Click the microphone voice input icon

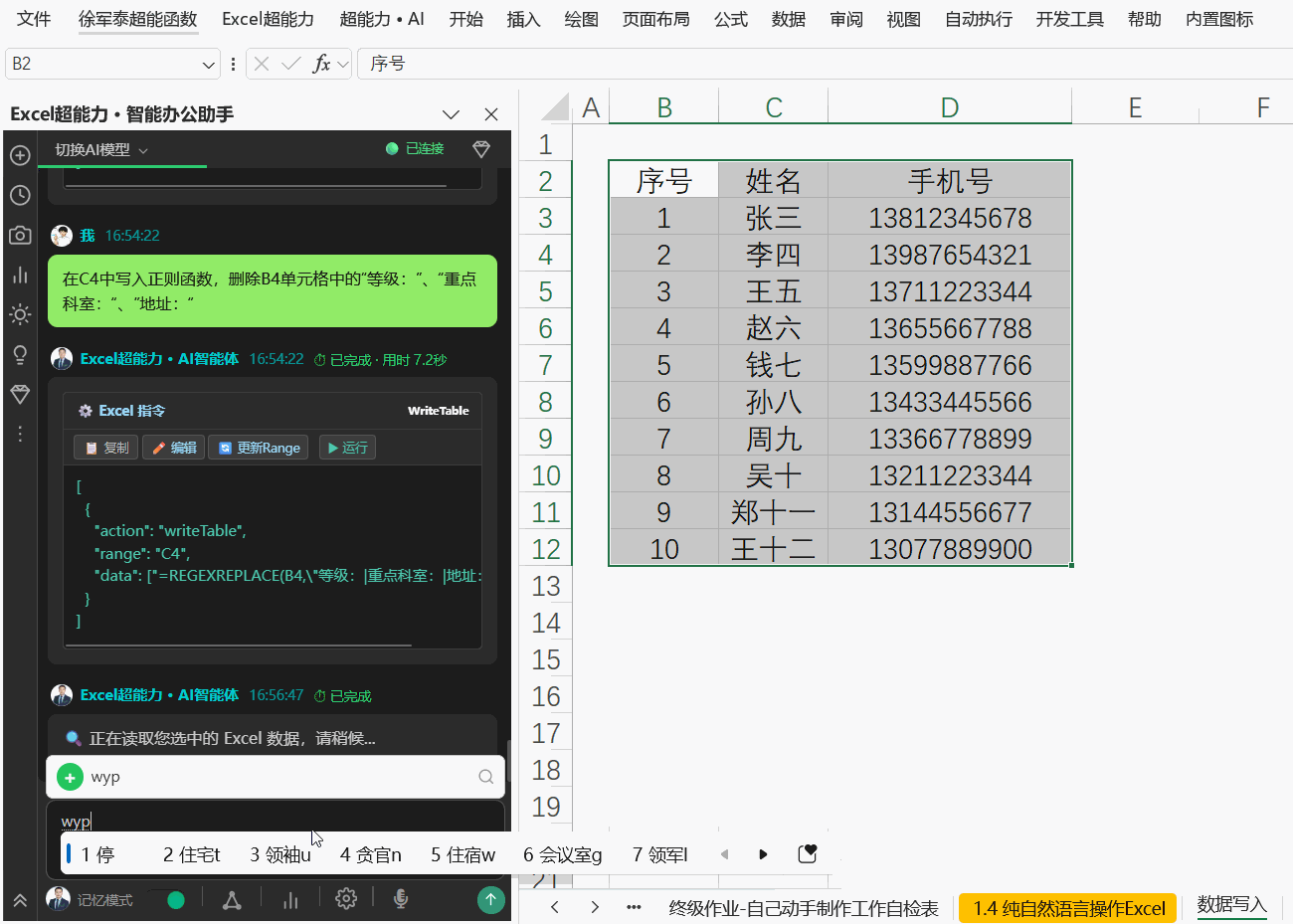tap(401, 899)
